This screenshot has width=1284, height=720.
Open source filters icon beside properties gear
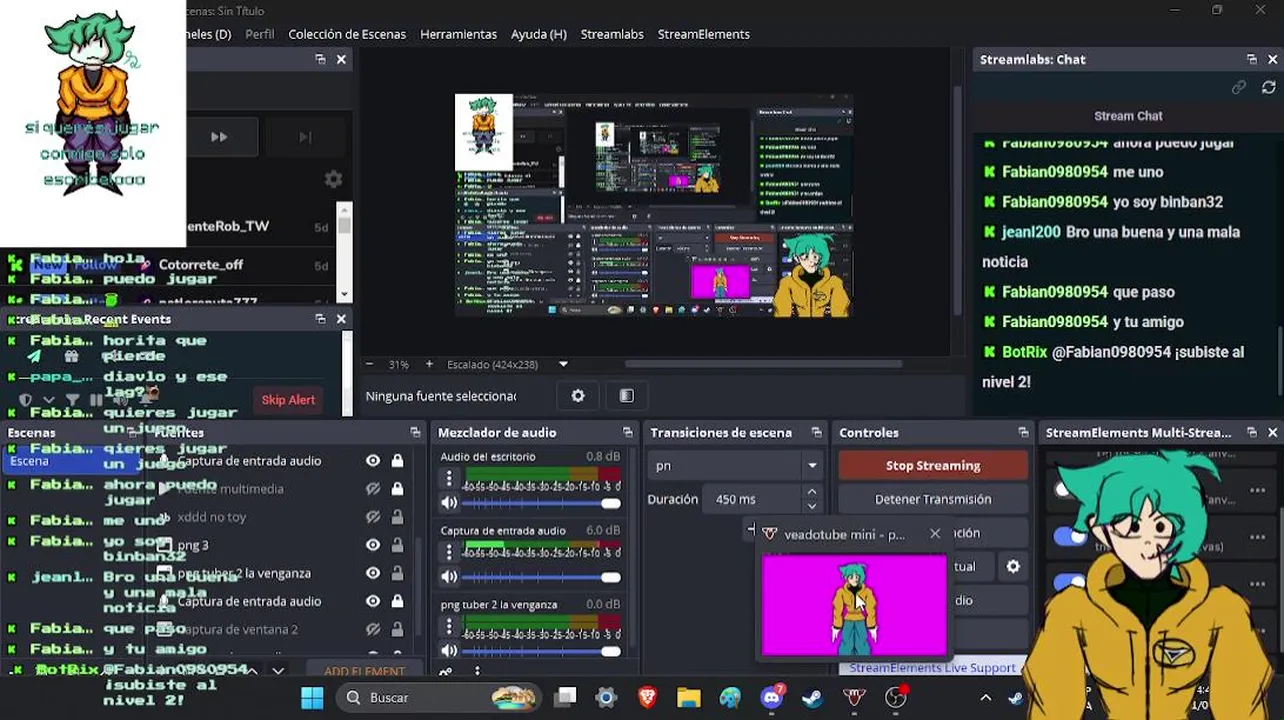(627, 396)
